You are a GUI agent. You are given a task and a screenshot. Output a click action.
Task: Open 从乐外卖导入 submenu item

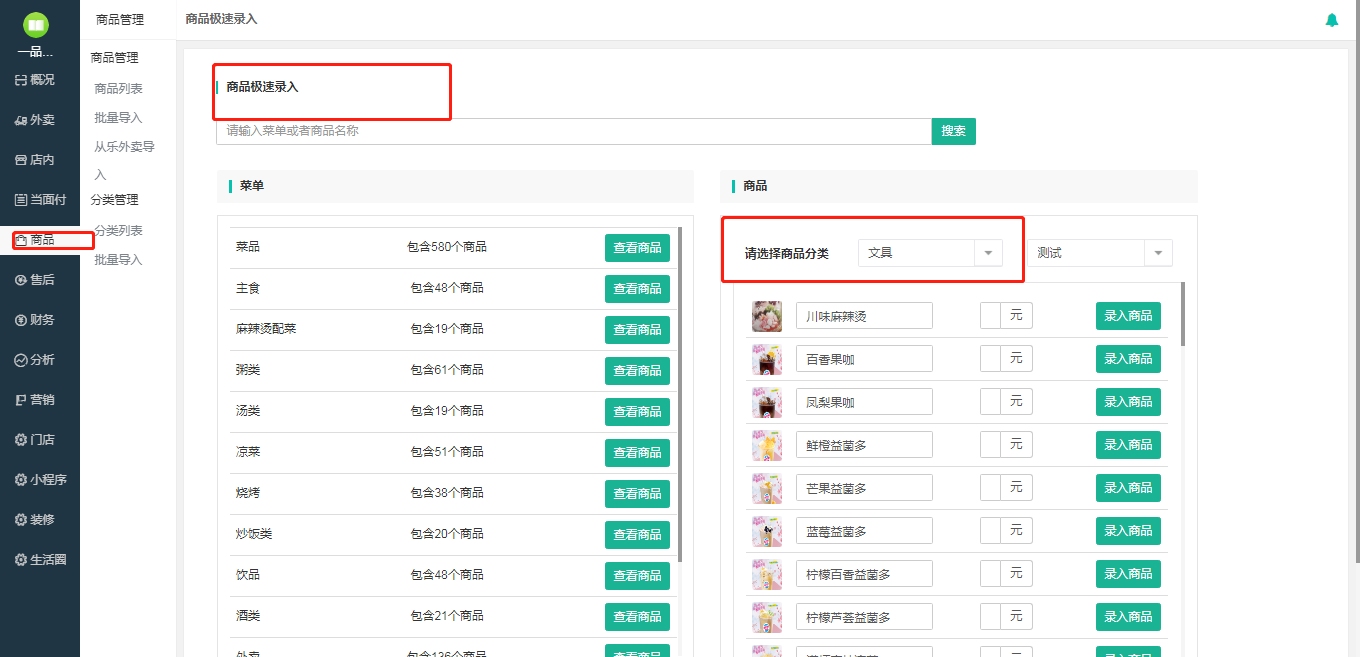point(125,160)
